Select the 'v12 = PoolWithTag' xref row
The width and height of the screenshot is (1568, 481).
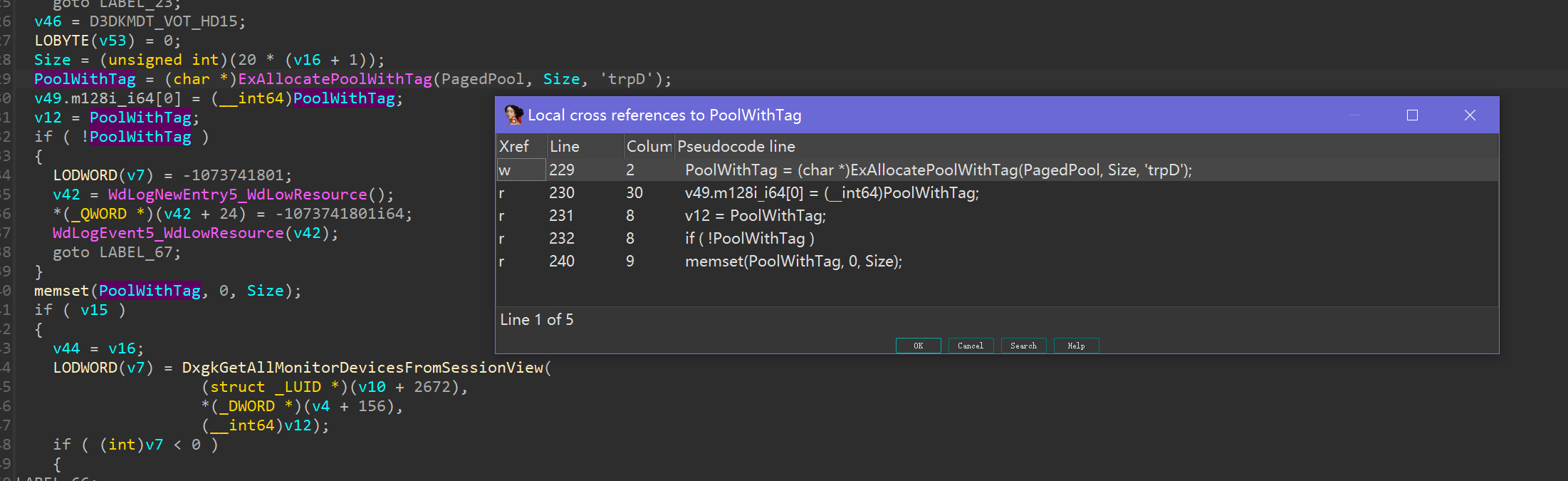click(x=755, y=216)
